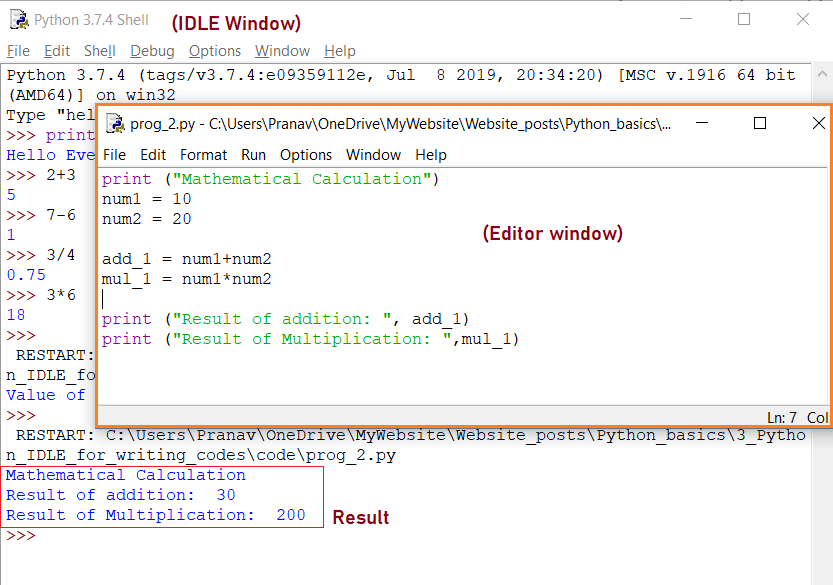Open the Options menu in the editor window
This screenshot has height=585, width=833.
click(306, 155)
